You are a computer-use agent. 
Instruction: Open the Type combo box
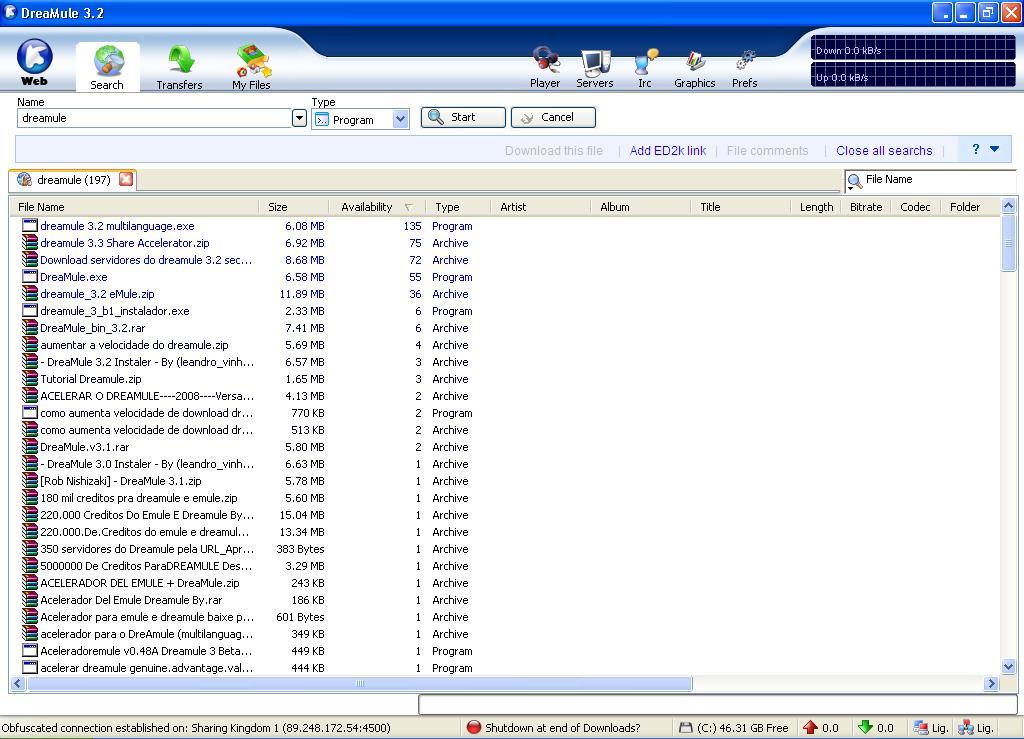point(360,119)
